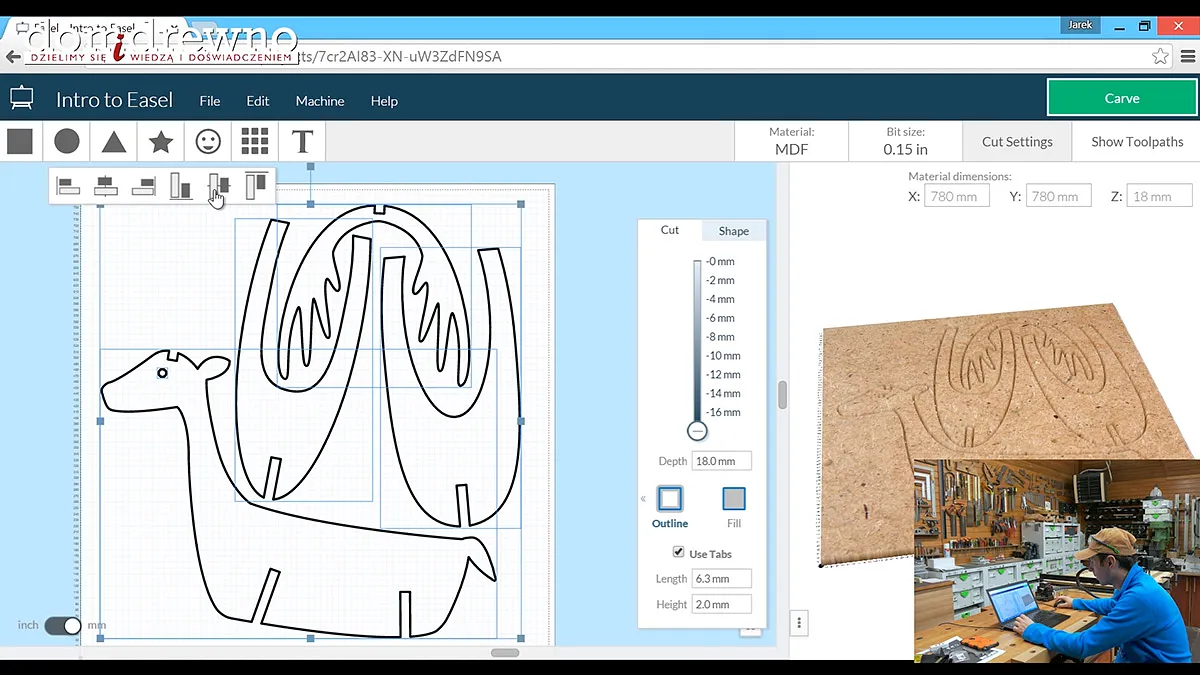Open the smiley icon library
This screenshot has width=1200, height=675.
pos(208,141)
